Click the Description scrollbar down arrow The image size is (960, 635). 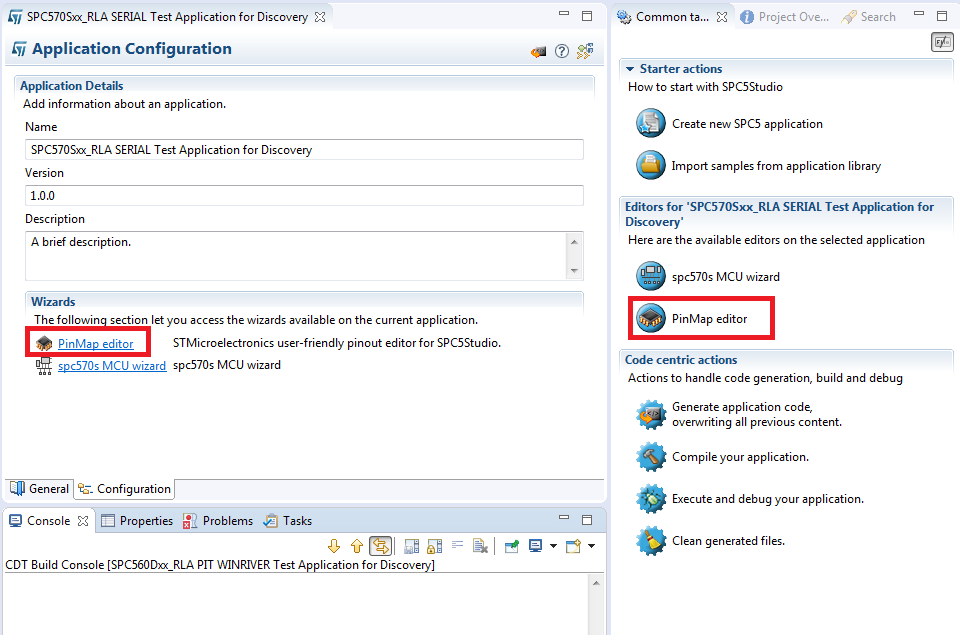pos(574,271)
